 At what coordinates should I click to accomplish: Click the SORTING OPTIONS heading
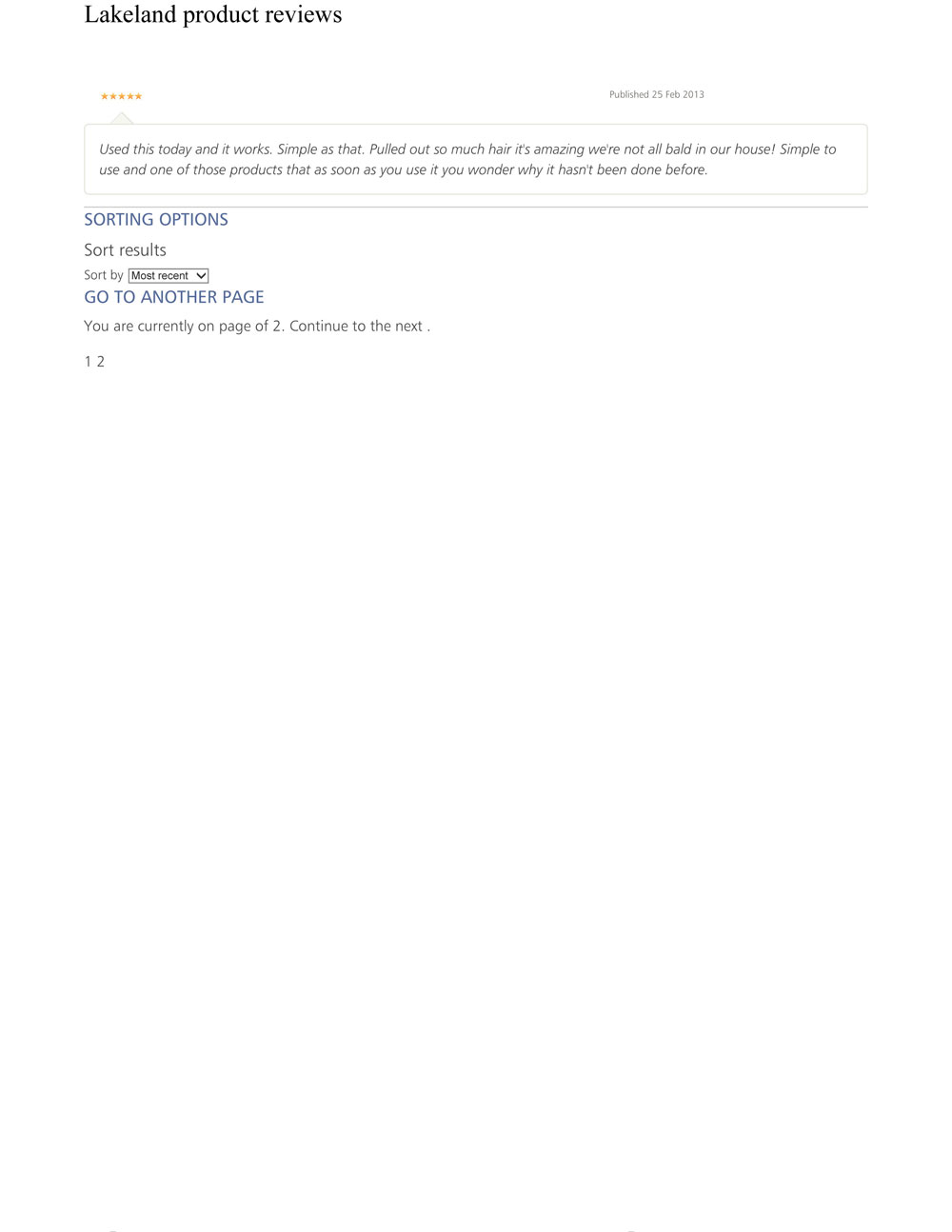156,219
